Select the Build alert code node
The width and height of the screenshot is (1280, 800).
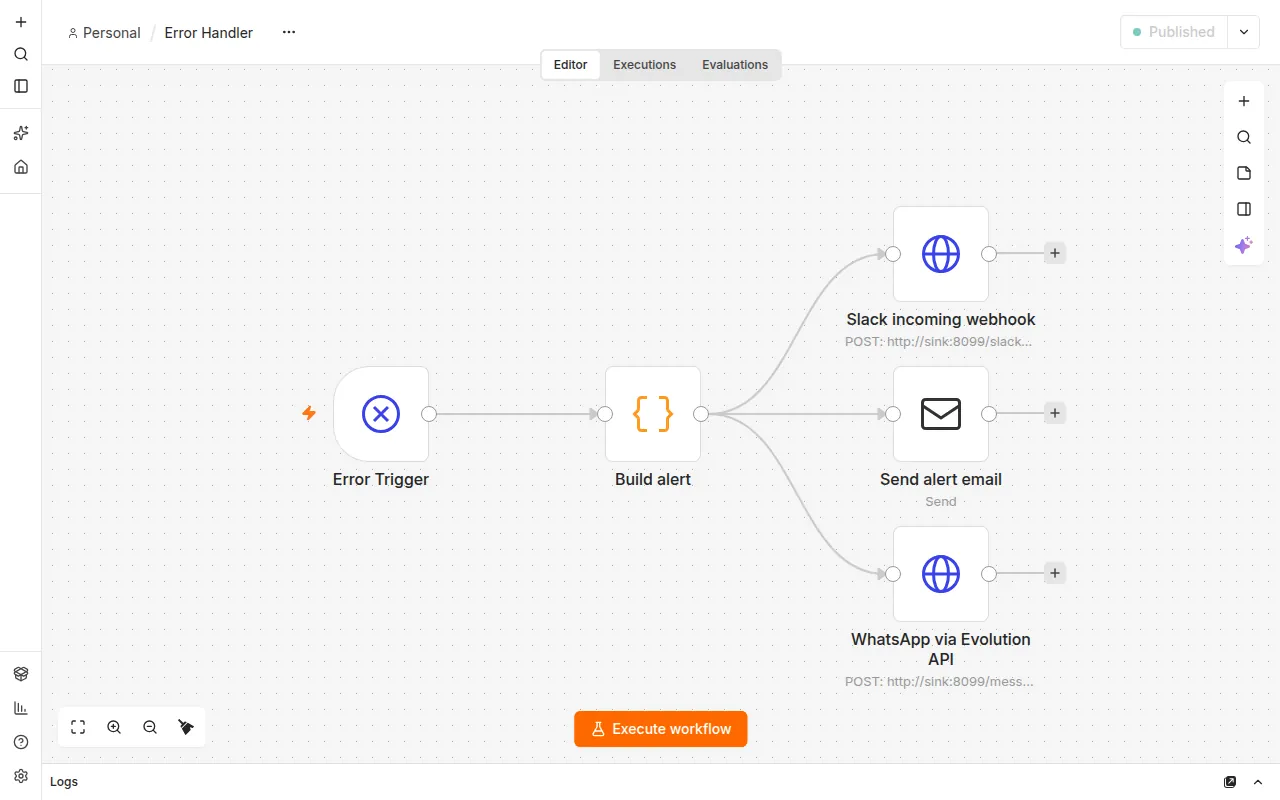pyautogui.click(x=653, y=414)
